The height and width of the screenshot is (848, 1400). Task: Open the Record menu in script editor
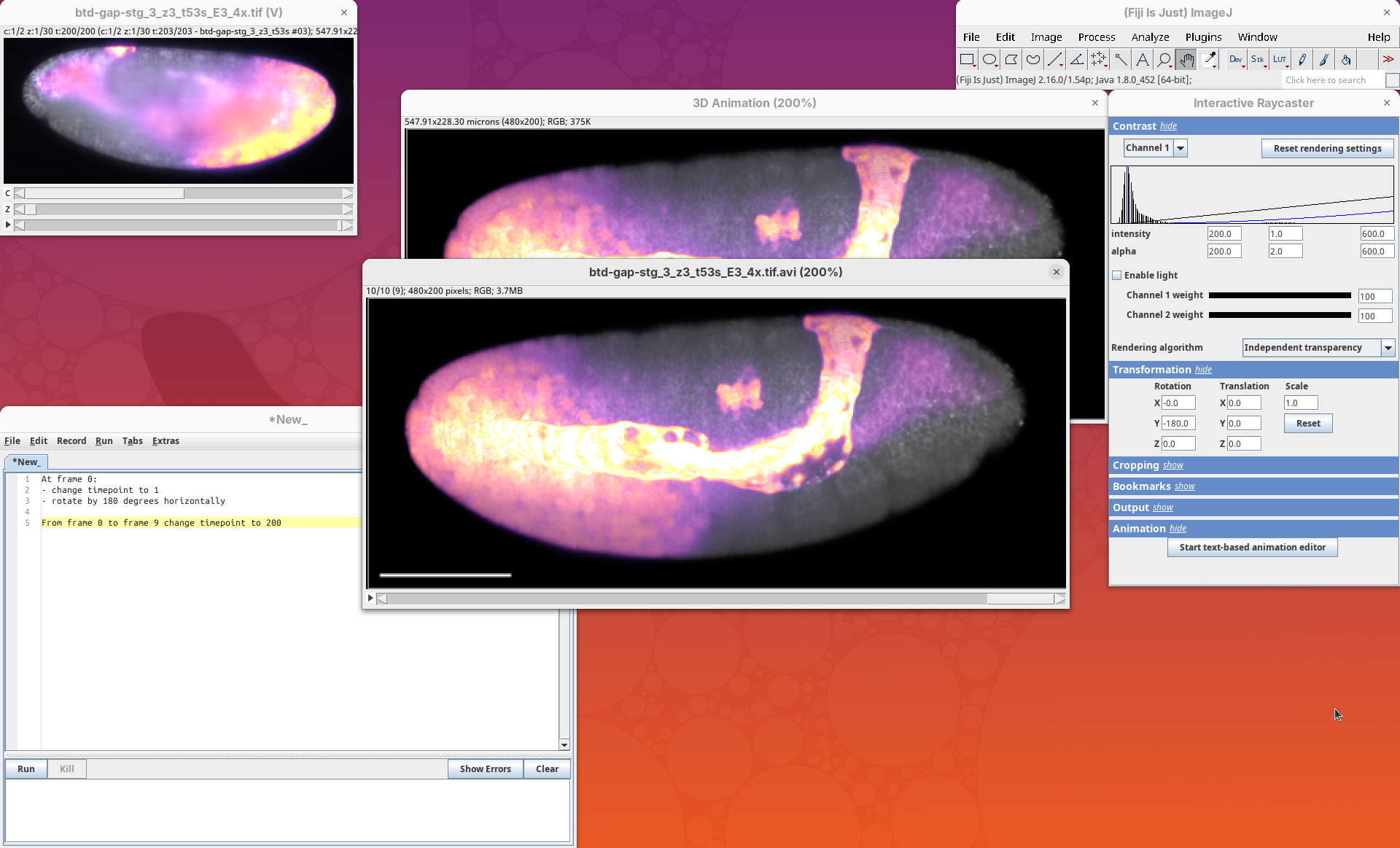[x=71, y=441]
